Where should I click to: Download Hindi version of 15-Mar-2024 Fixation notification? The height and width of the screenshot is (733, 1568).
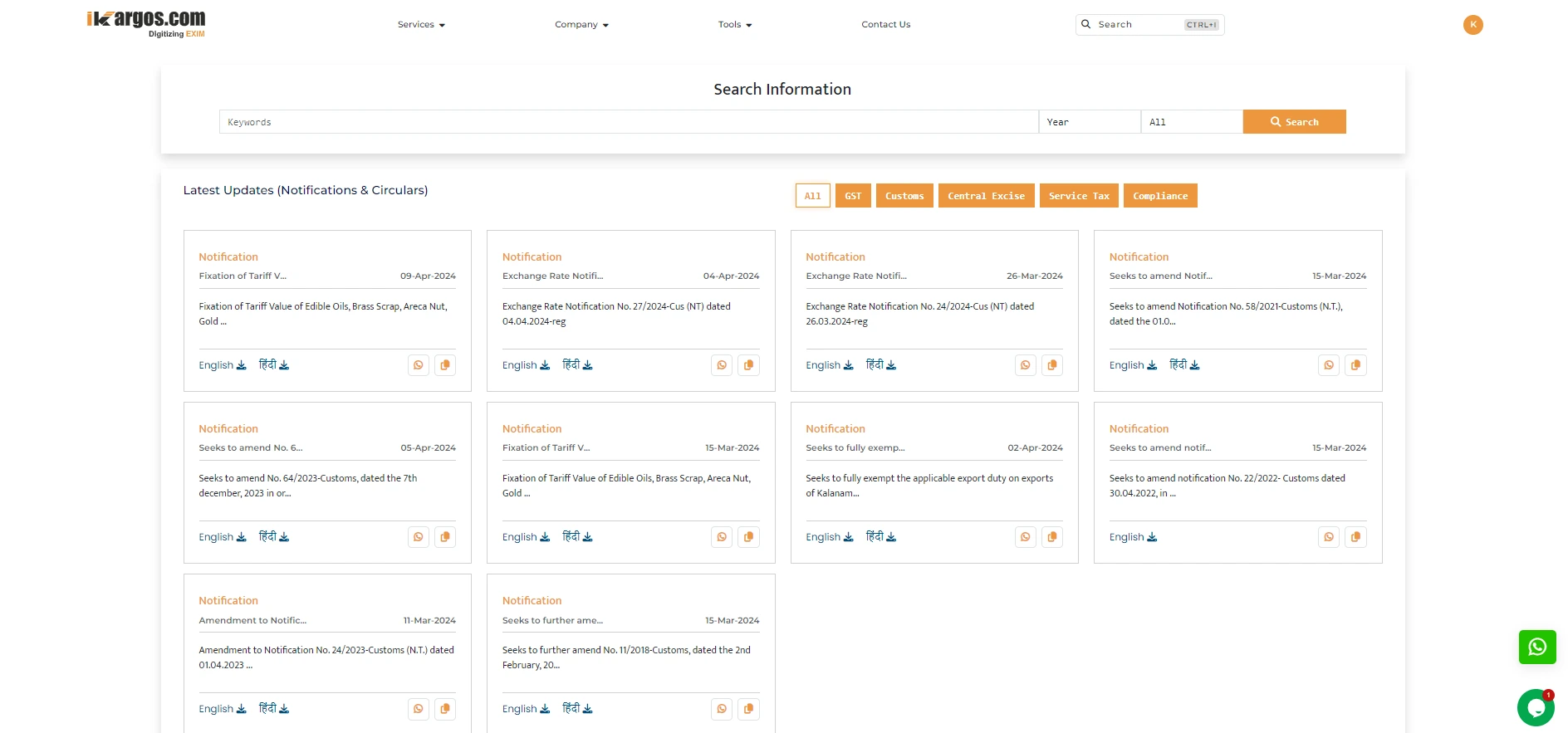(x=577, y=537)
